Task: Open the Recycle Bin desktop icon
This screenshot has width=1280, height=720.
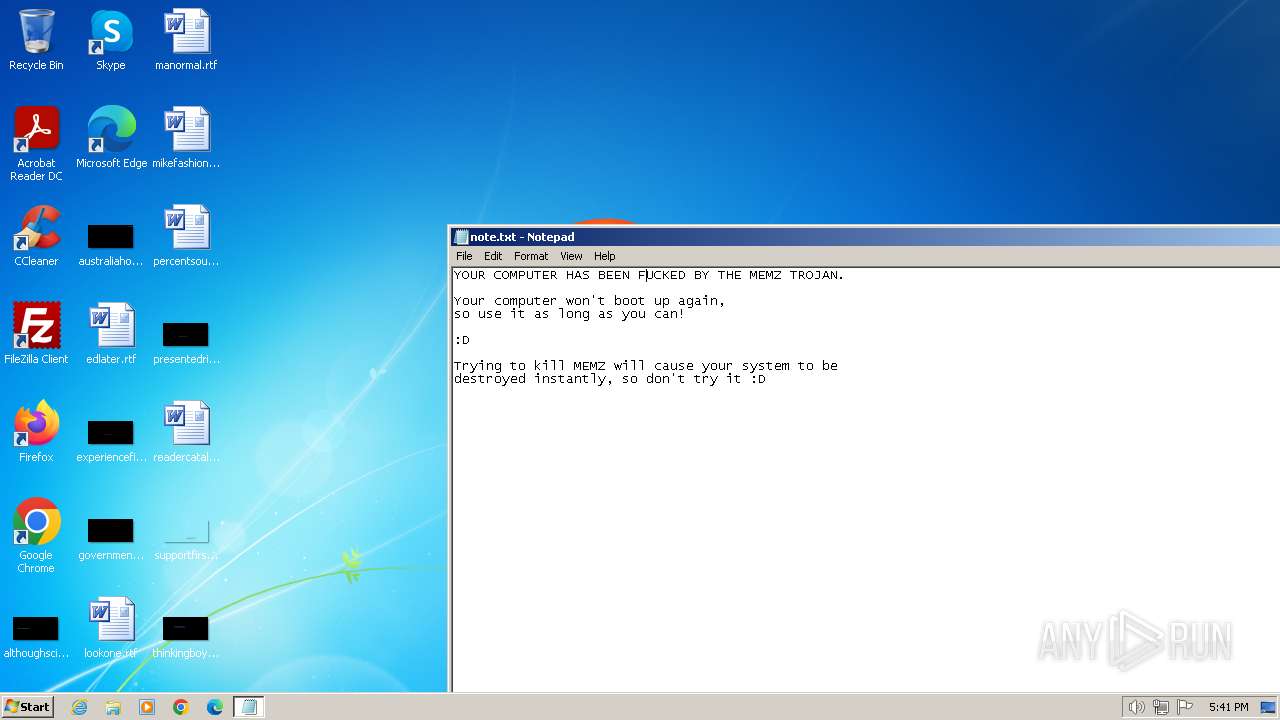Action: (x=36, y=40)
